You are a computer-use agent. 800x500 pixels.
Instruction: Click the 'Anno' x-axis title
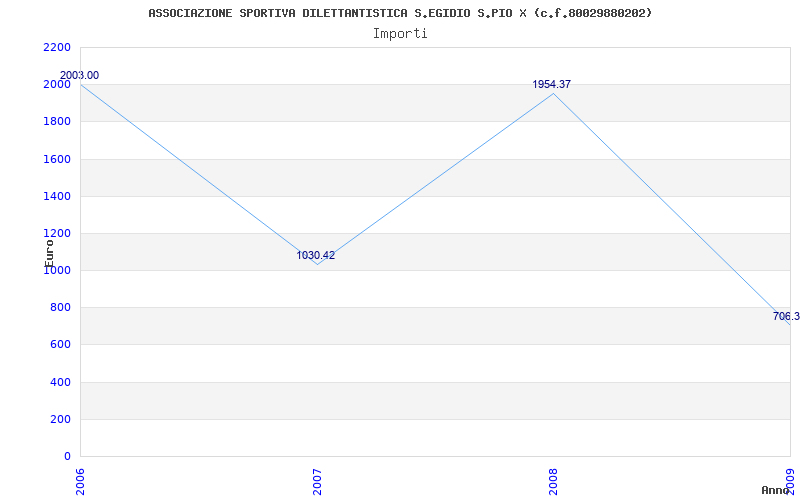pyautogui.click(x=776, y=490)
